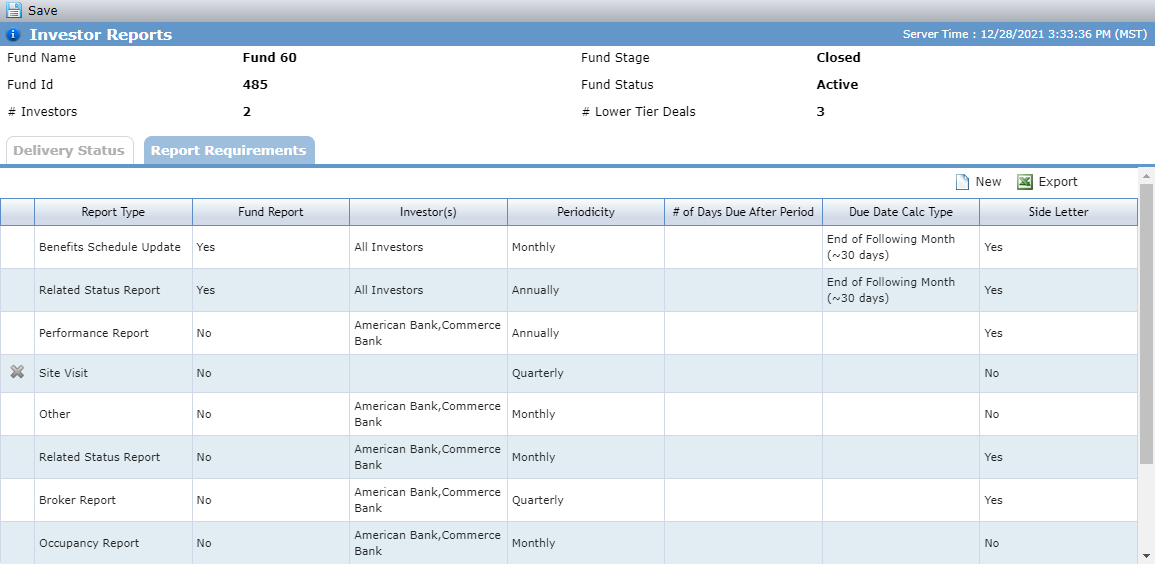Sort by the Report Type column header
The image size is (1155, 564).
tap(113, 212)
